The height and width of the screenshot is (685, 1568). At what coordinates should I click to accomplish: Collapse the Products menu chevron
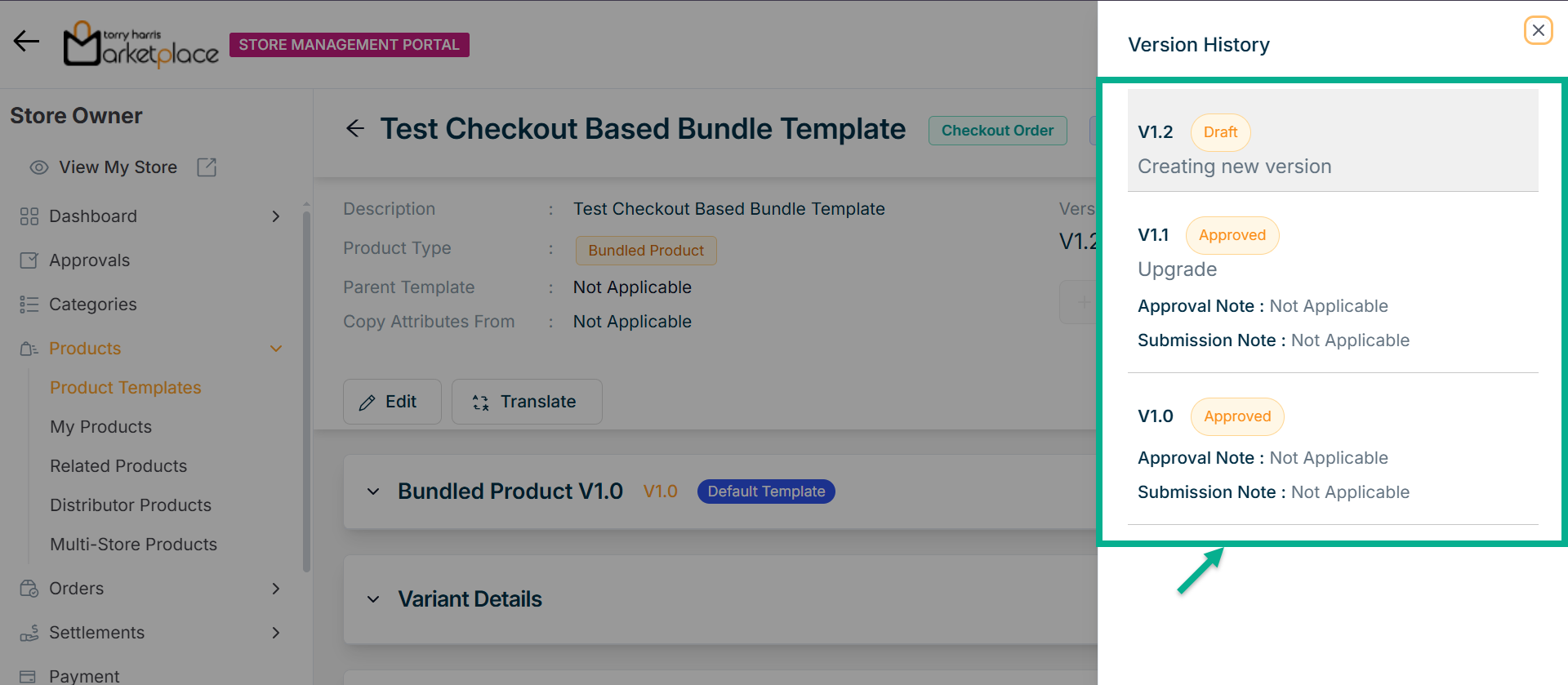click(276, 349)
